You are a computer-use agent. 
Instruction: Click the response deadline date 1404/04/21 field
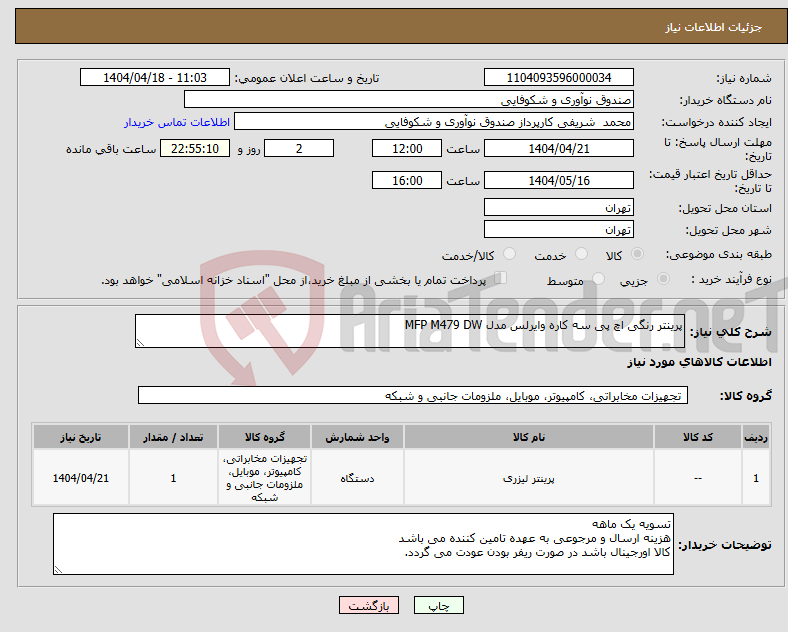pos(559,148)
